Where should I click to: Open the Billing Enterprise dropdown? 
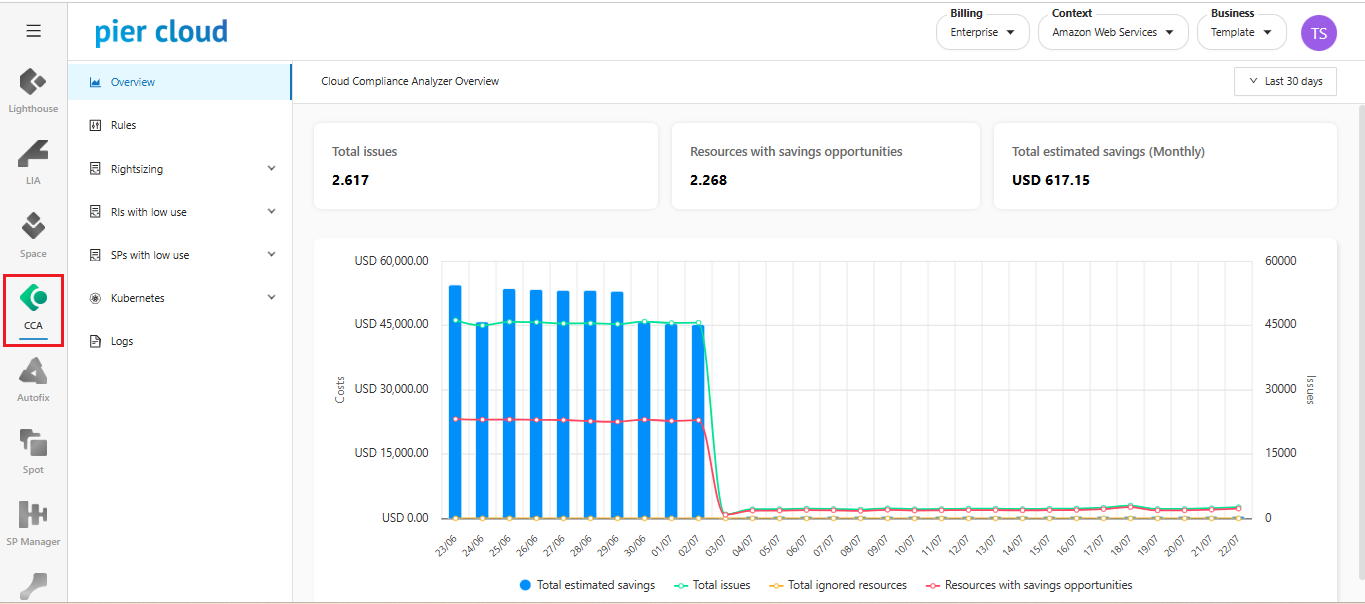pos(982,32)
